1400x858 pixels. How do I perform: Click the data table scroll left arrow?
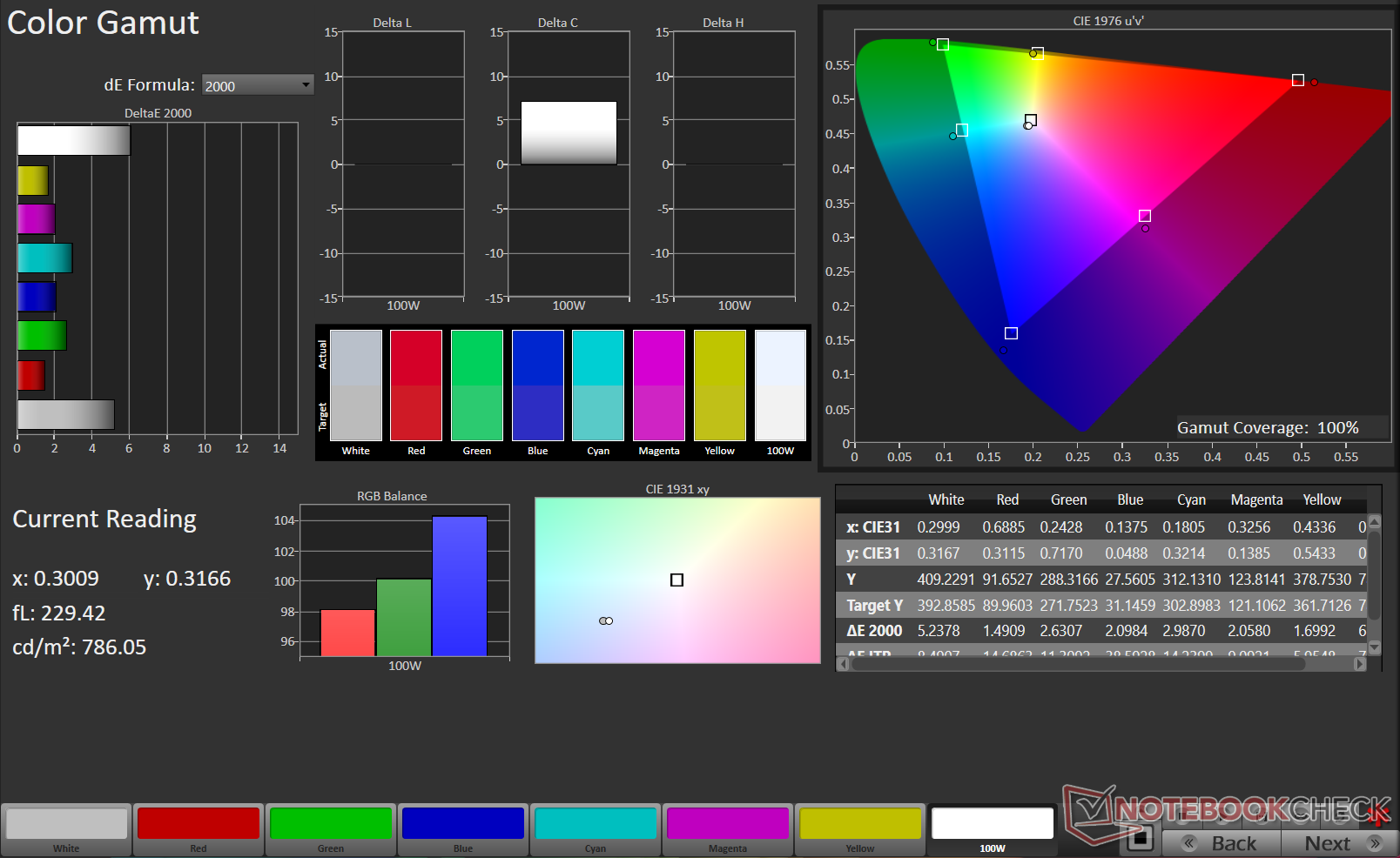point(843,664)
